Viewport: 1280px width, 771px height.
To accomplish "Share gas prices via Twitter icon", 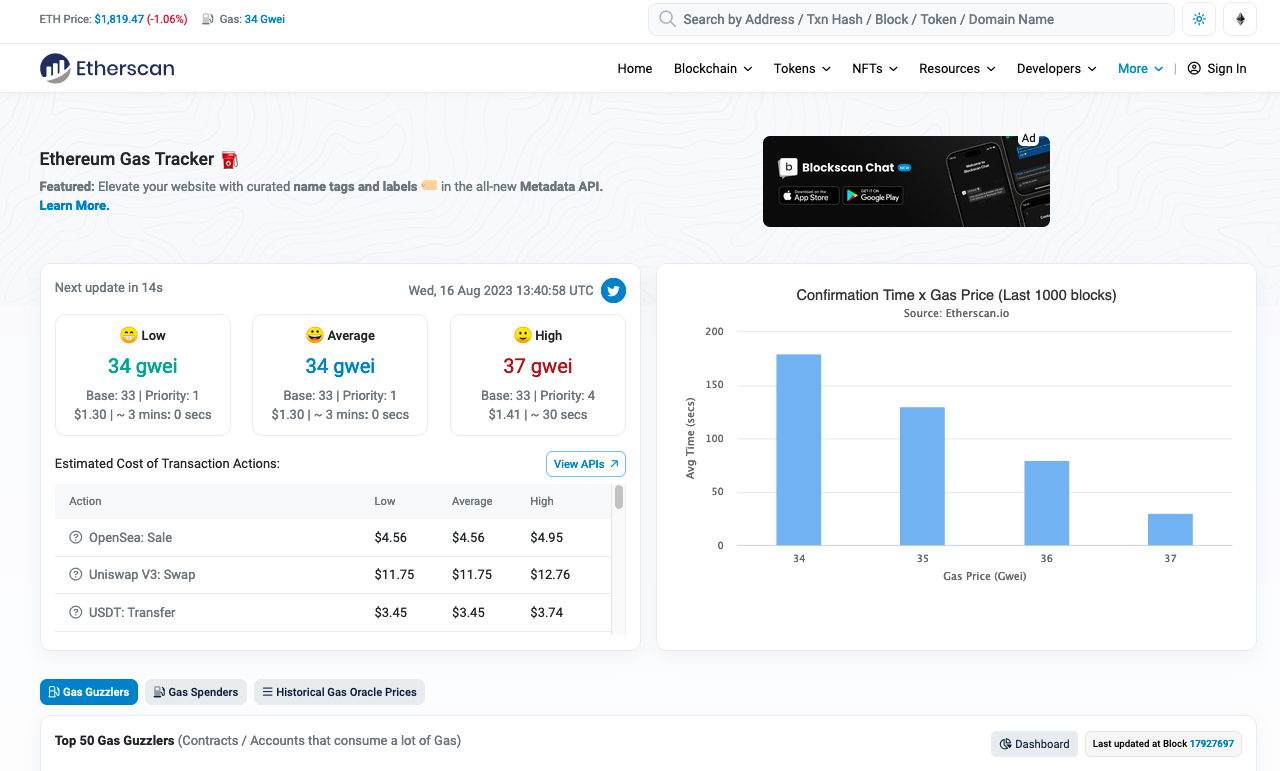I will pos(613,290).
